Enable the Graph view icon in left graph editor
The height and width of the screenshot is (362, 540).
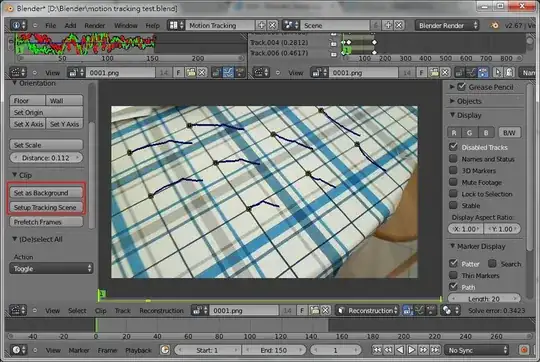[228, 73]
